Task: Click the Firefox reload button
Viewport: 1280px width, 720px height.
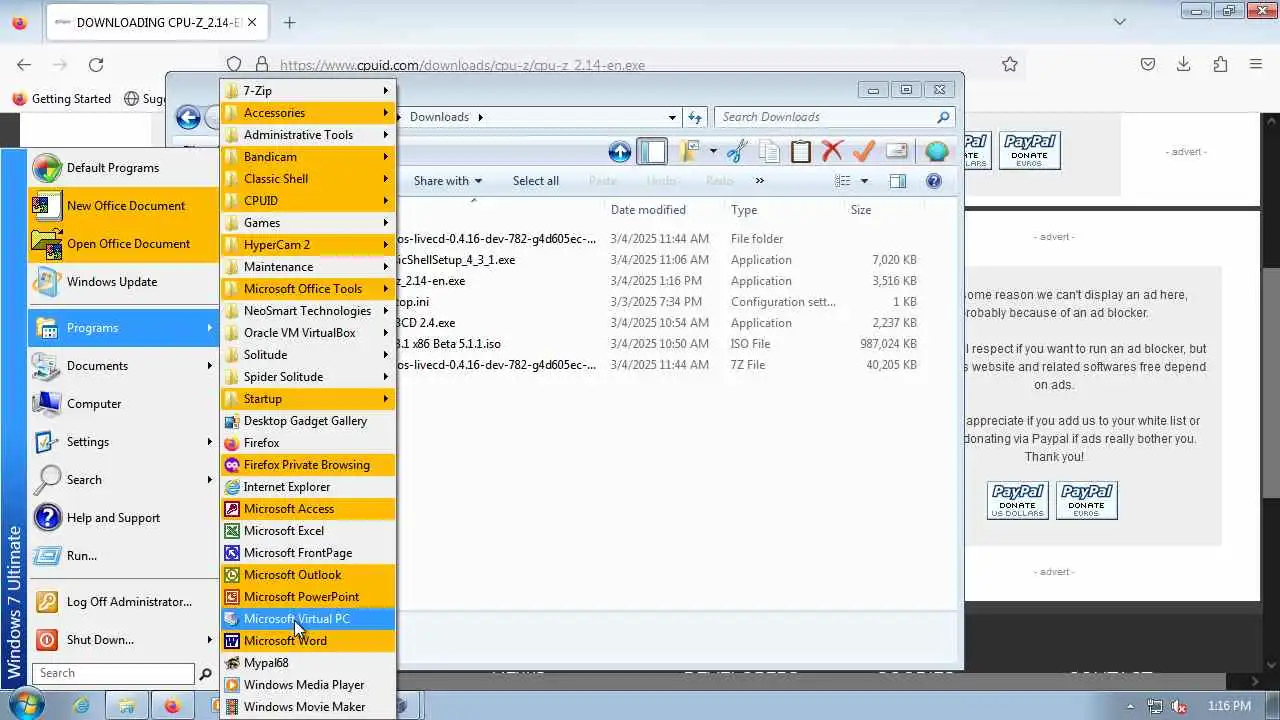Action: [x=96, y=65]
